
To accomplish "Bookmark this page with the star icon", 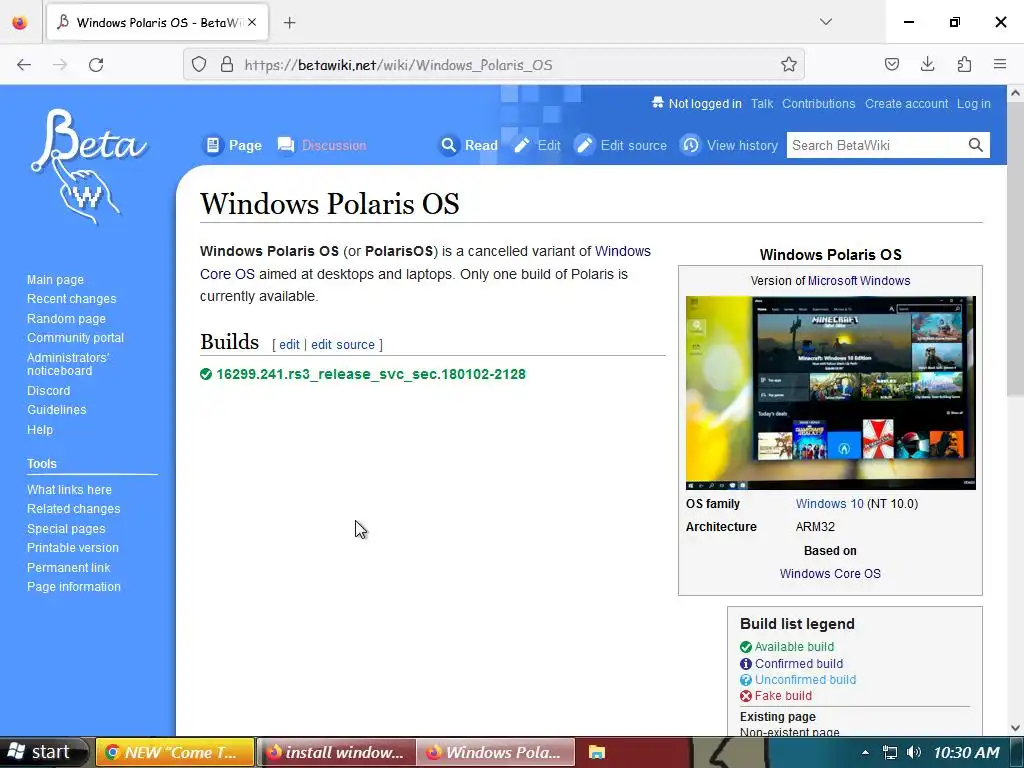I will [788, 65].
